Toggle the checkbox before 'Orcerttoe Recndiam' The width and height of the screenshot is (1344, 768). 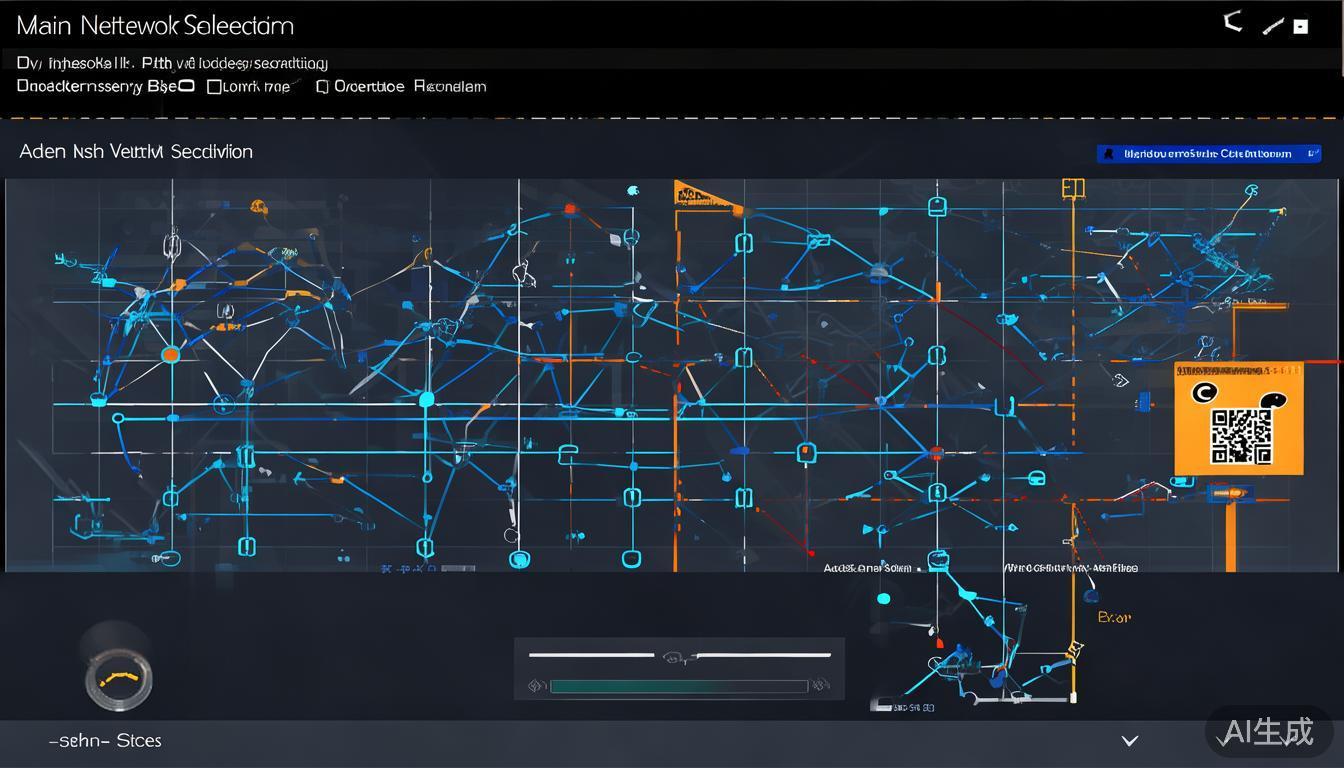[x=322, y=87]
